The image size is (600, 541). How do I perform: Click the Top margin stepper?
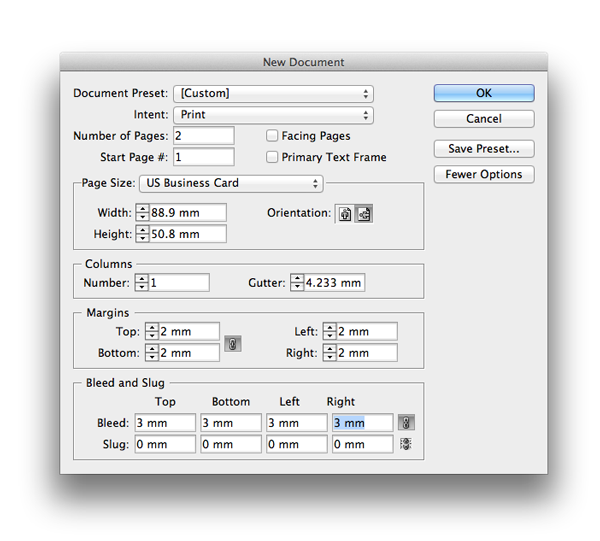(x=152, y=331)
